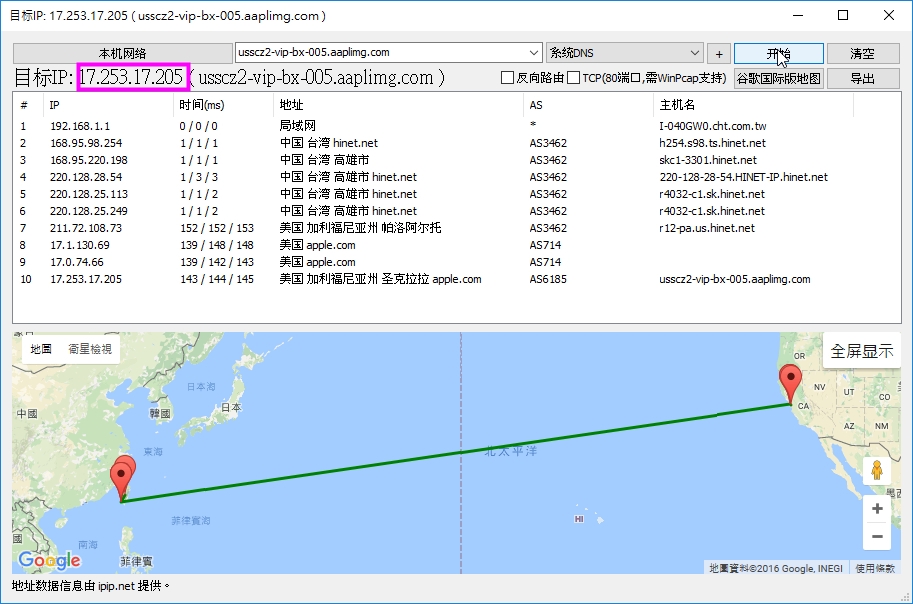Click hostname 220-128-28-54.HINET-IP.hinet.net
The image size is (913, 604).
[744, 177]
